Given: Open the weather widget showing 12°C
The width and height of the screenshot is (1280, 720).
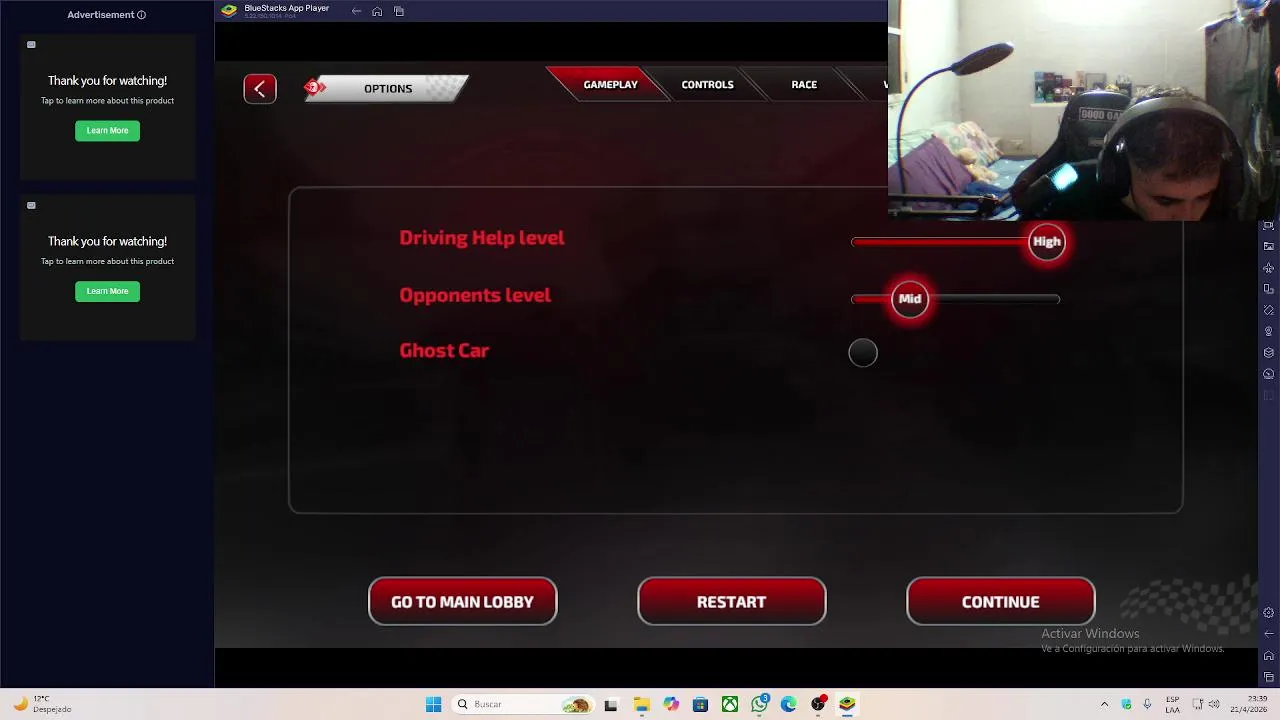Looking at the screenshot, I should click(x=42, y=704).
